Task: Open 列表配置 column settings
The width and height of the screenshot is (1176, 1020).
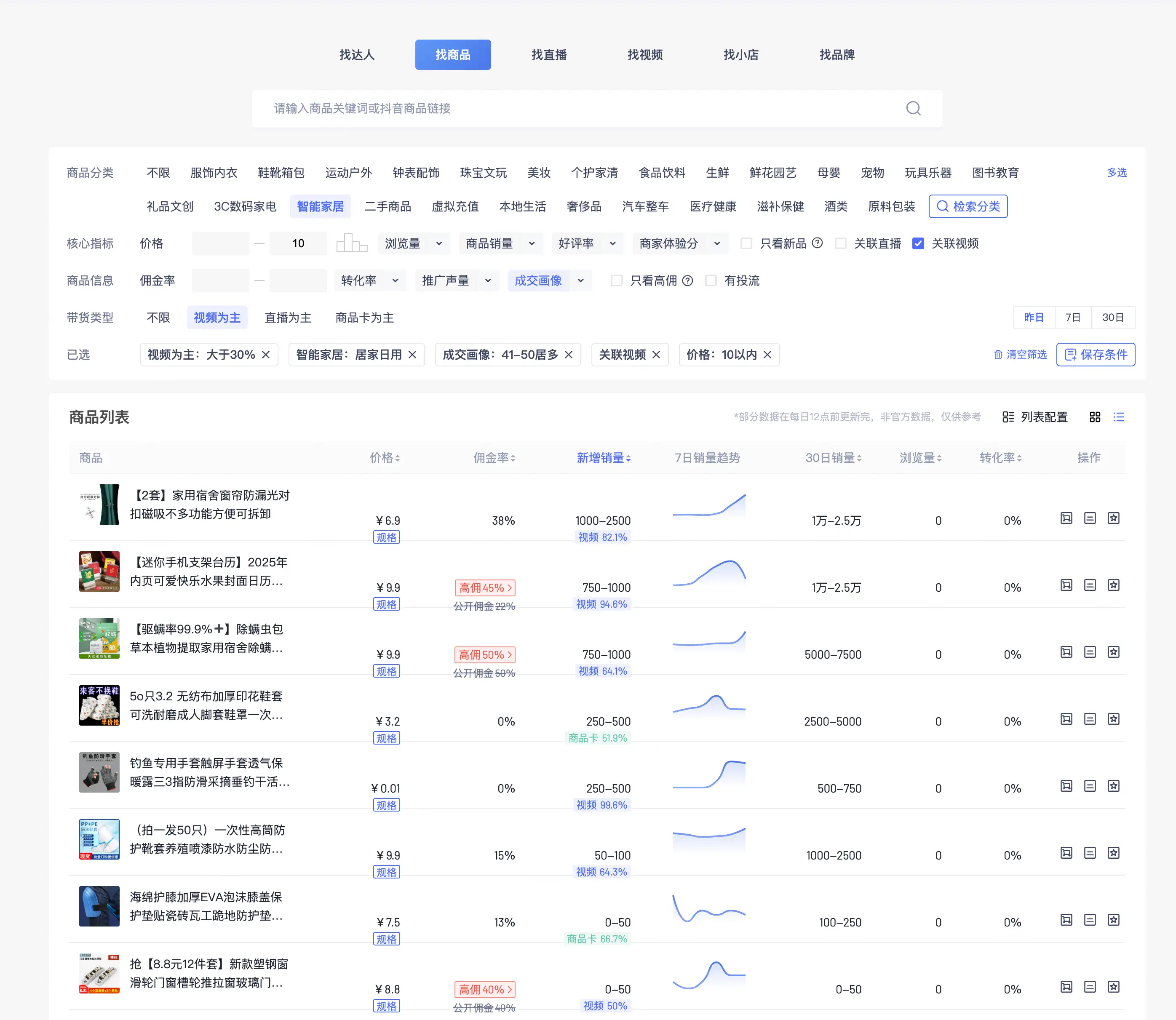Action: tap(1035, 417)
